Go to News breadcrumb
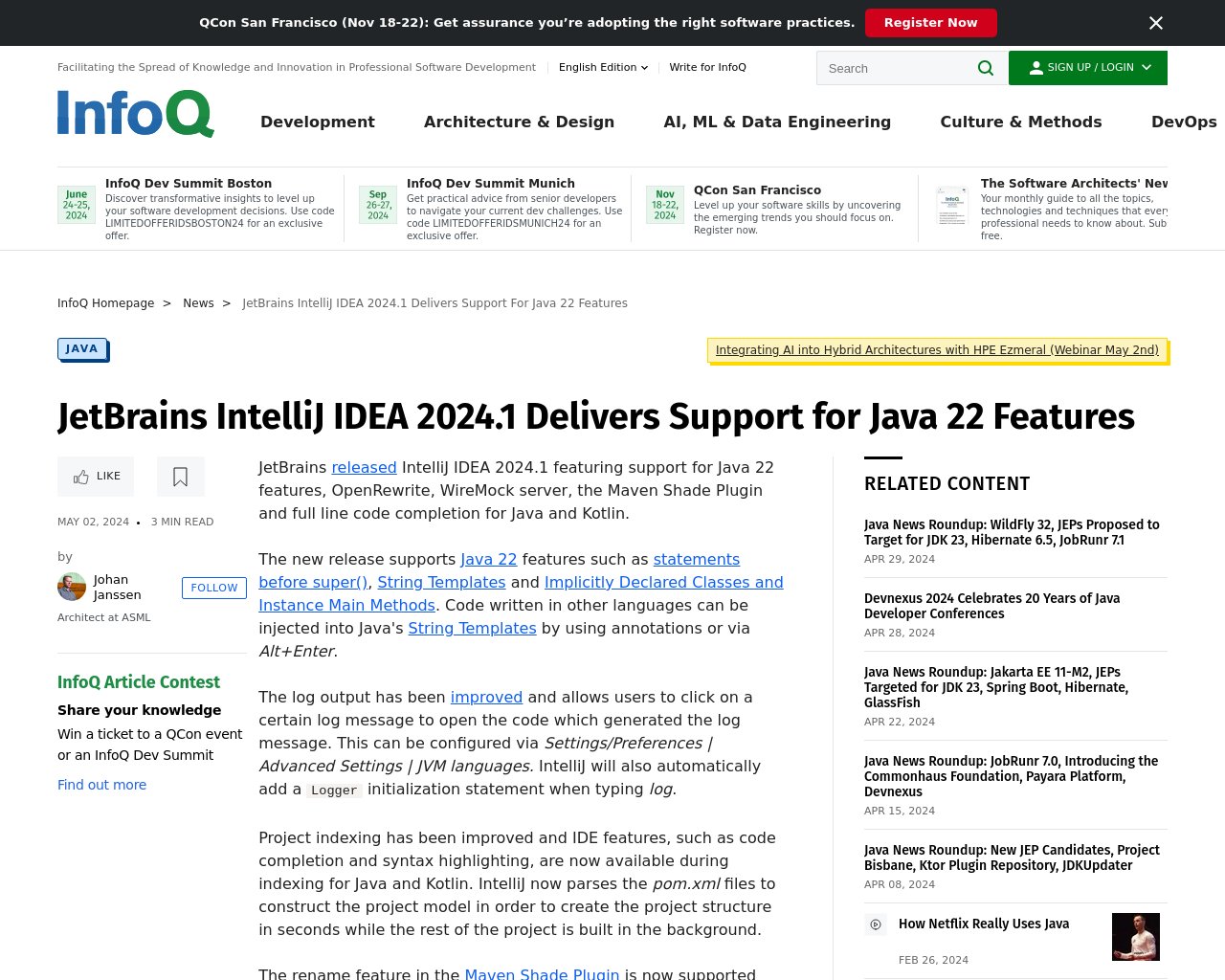The height and width of the screenshot is (980, 1225). coord(198,302)
